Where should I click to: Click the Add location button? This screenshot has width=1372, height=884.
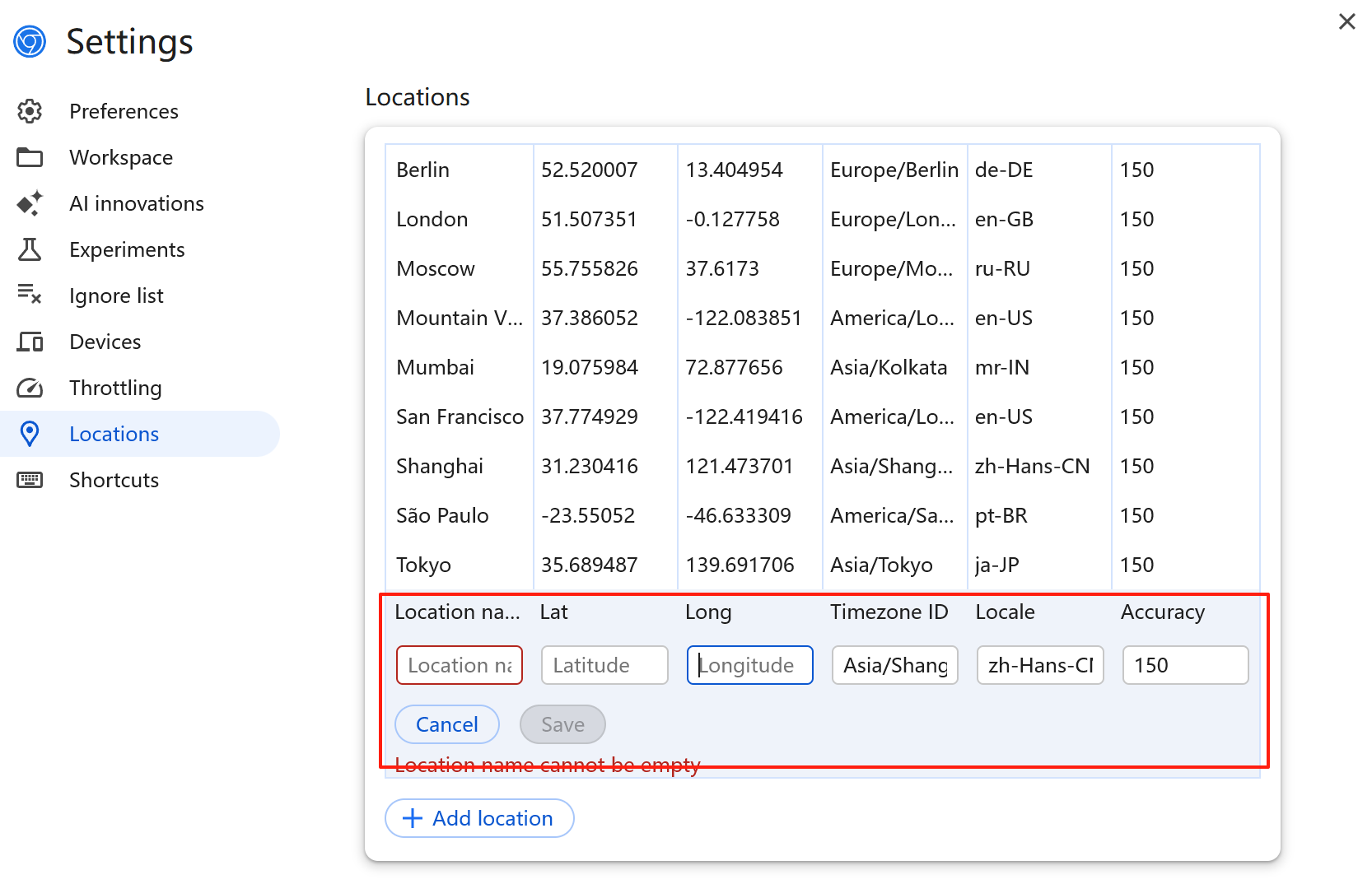(x=478, y=817)
